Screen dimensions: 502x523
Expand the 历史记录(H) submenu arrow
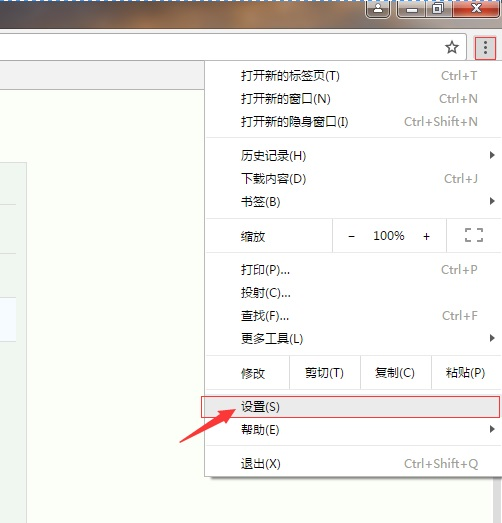(492, 155)
